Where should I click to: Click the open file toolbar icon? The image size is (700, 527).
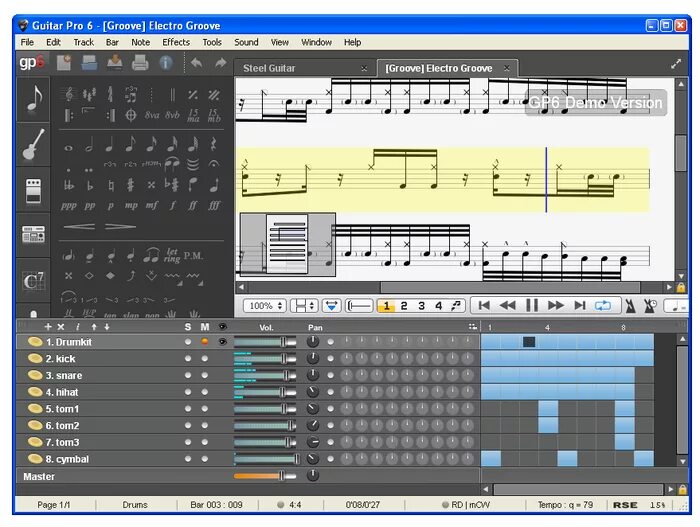coord(89,63)
